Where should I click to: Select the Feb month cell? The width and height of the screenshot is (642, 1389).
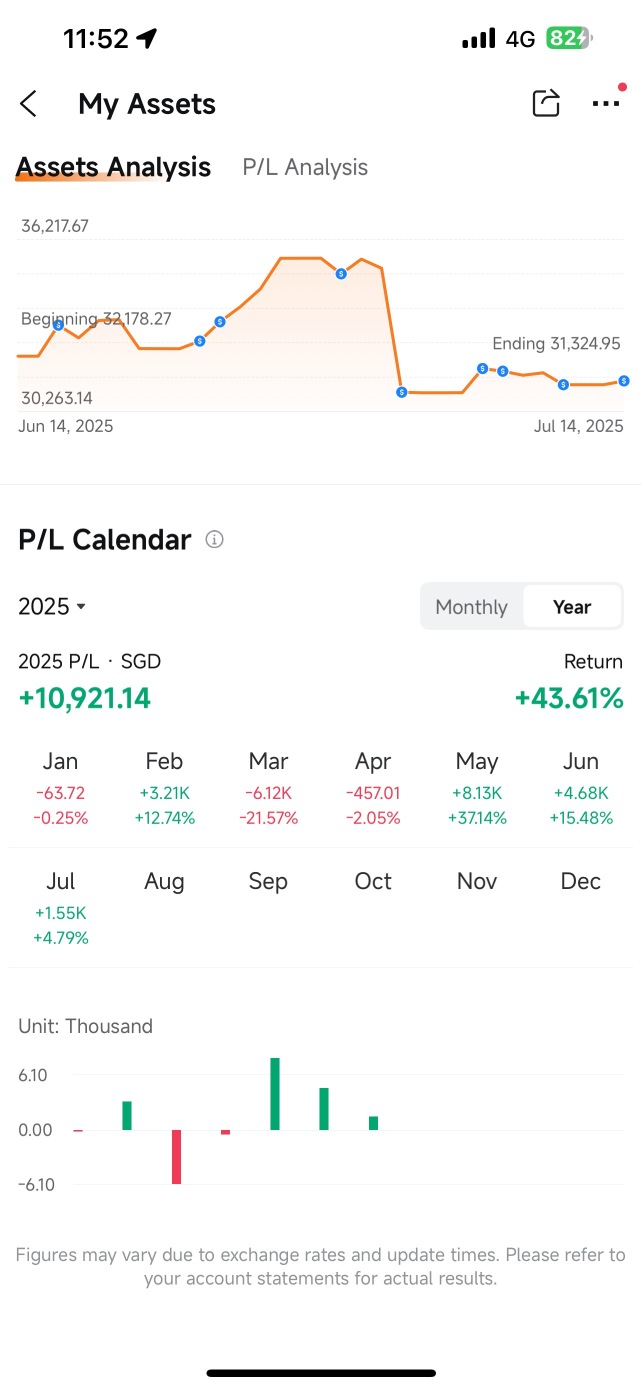point(164,789)
